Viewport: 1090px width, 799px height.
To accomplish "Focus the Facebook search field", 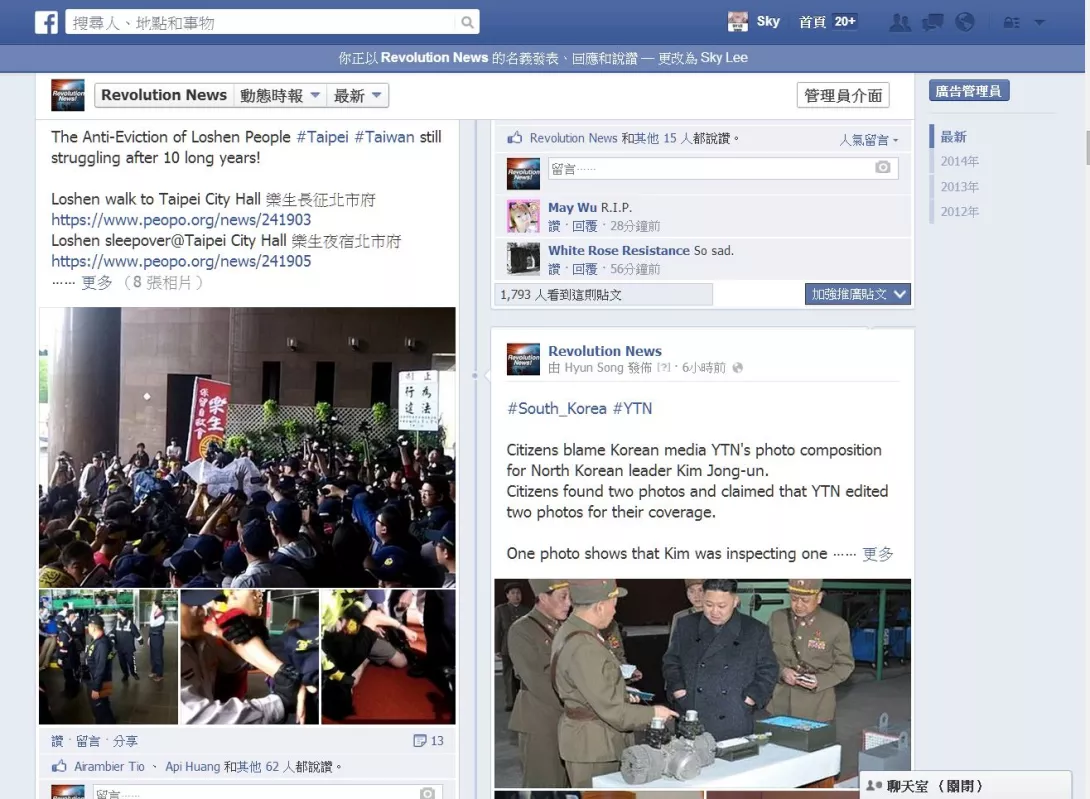I will [x=261, y=22].
